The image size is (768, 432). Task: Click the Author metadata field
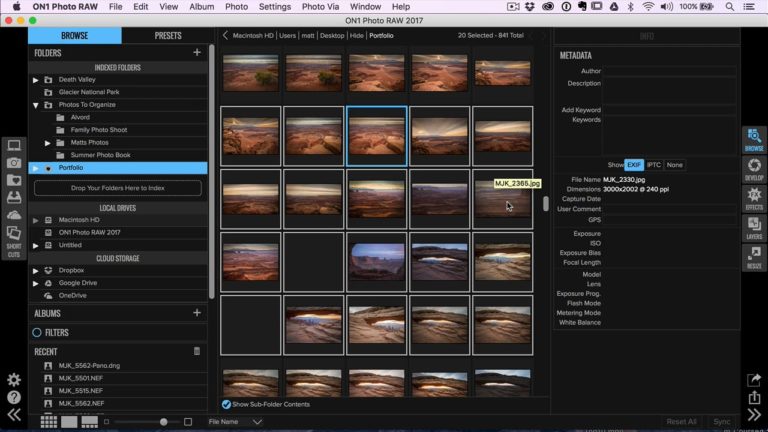click(670, 71)
